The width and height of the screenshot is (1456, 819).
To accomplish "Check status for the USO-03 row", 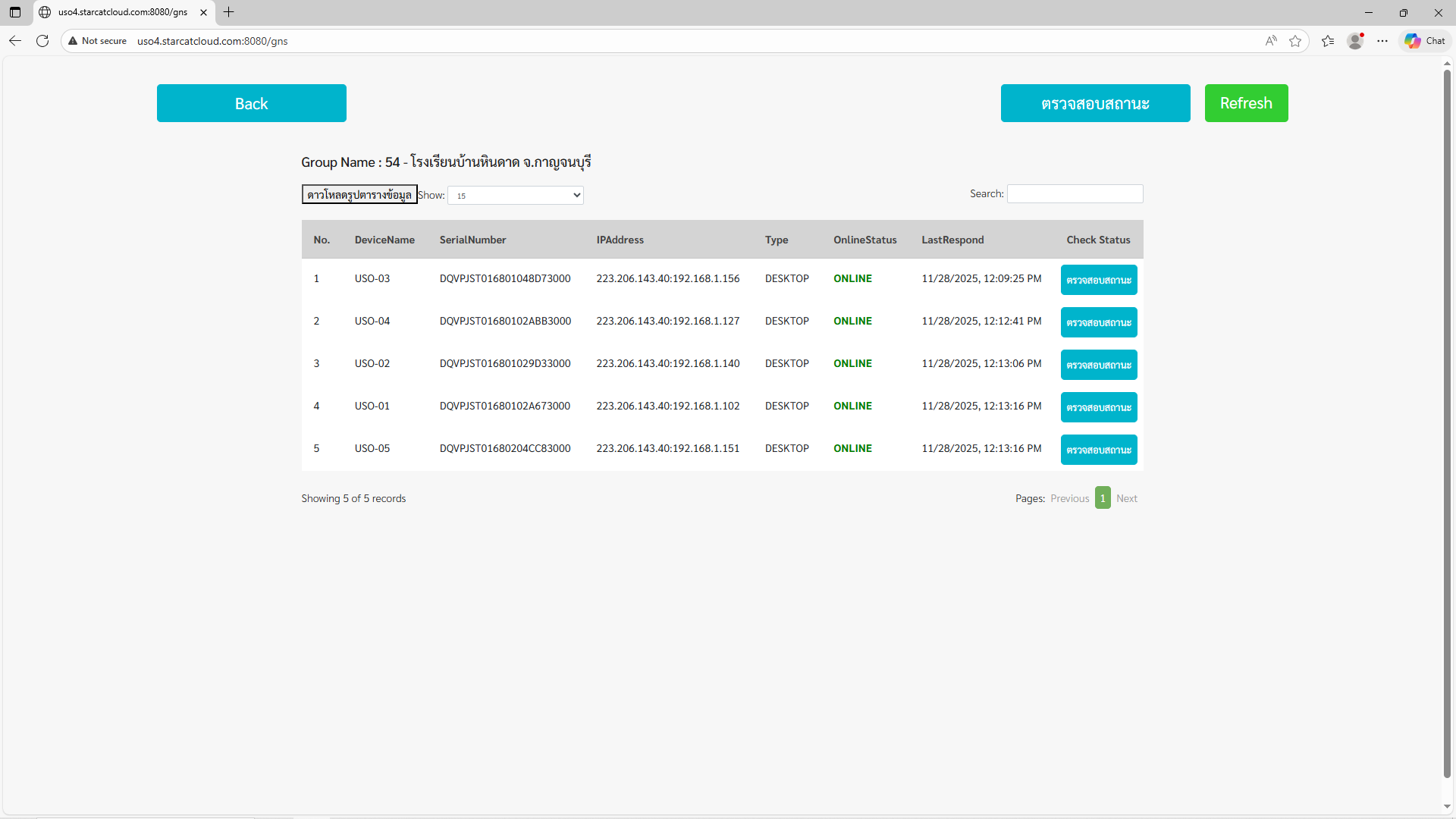I will (x=1099, y=280).
